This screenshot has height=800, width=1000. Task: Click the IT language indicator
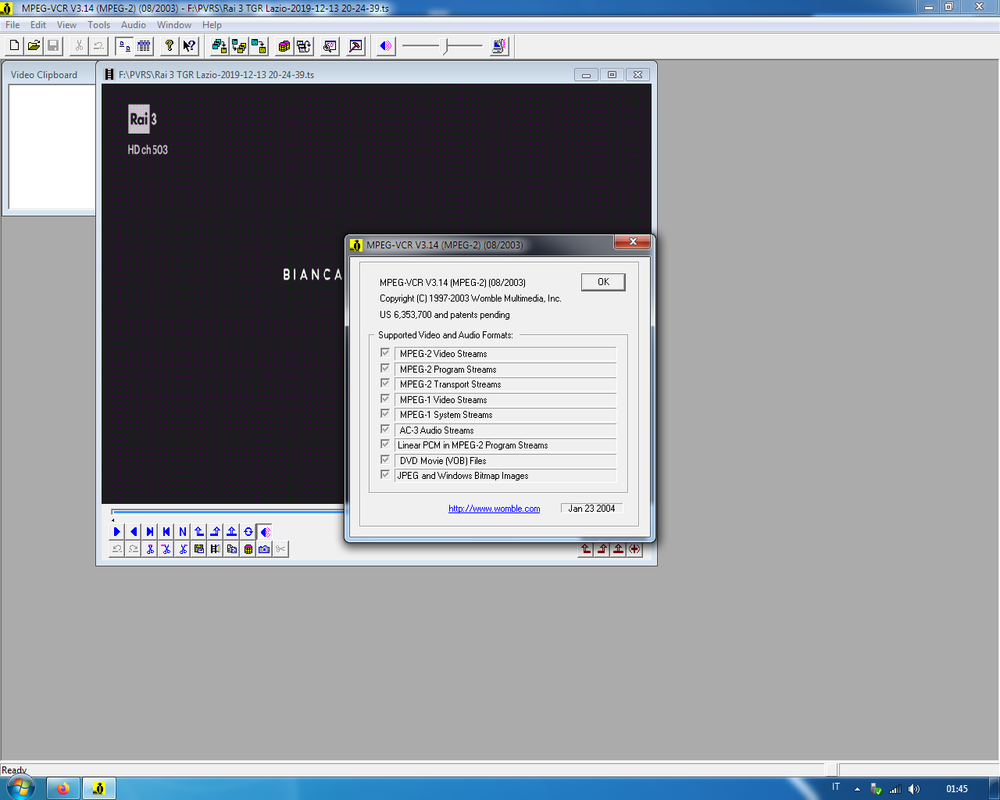(x=835, y=787)
